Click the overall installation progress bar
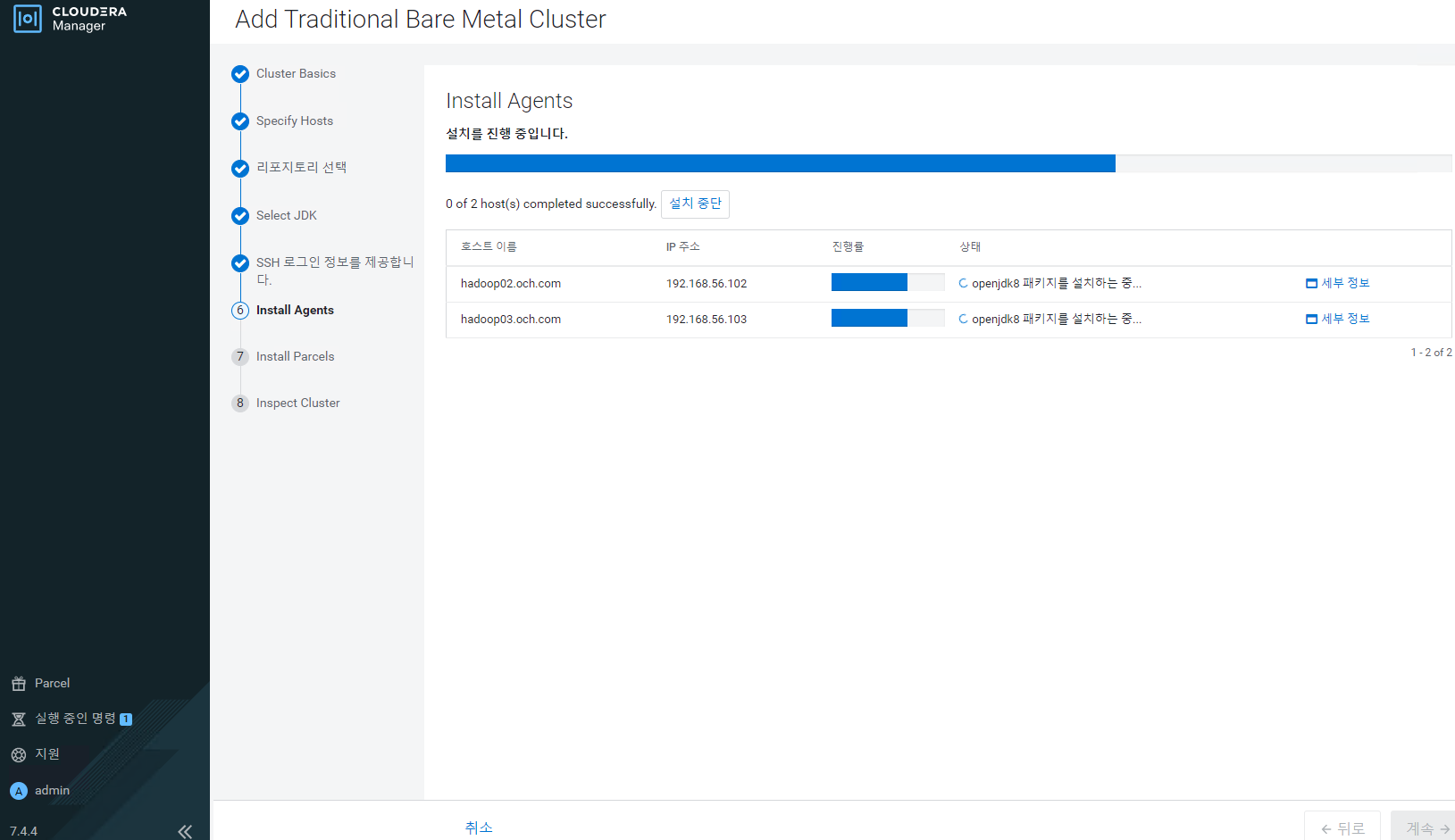This screenshot has height=840, width=1455. tap(949, 163)
